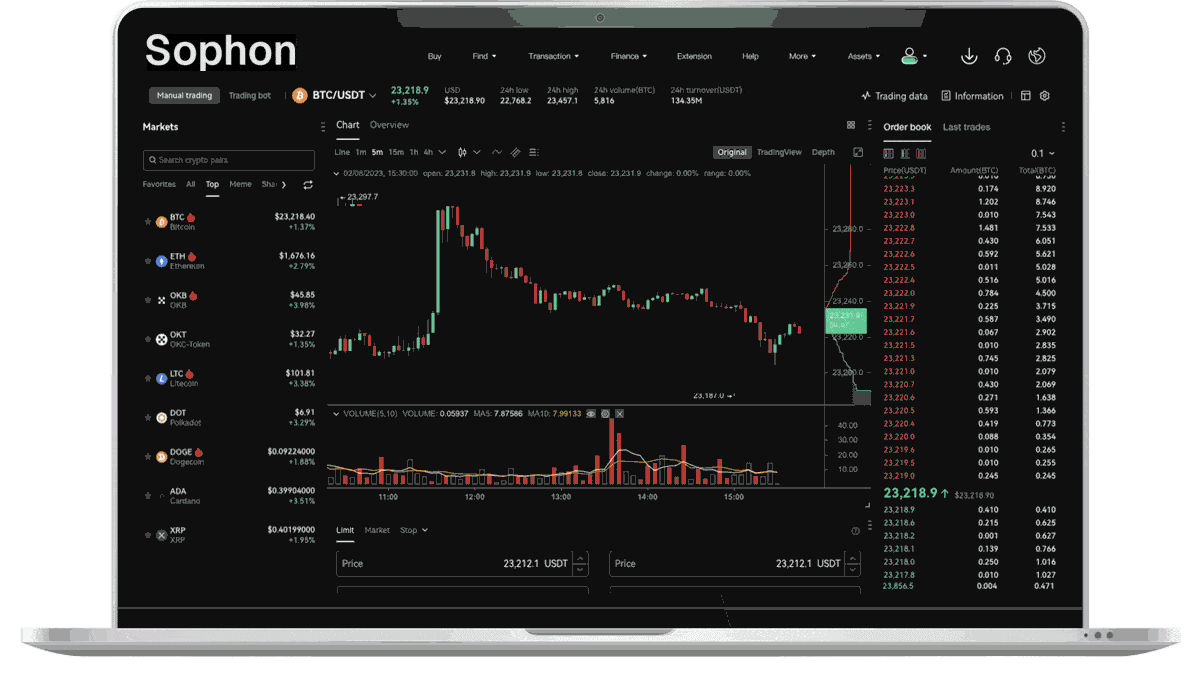Toggle volume indicator visibility eye
The height and width of the screenshot is (699, 1200).
click(x=591, y=413)
